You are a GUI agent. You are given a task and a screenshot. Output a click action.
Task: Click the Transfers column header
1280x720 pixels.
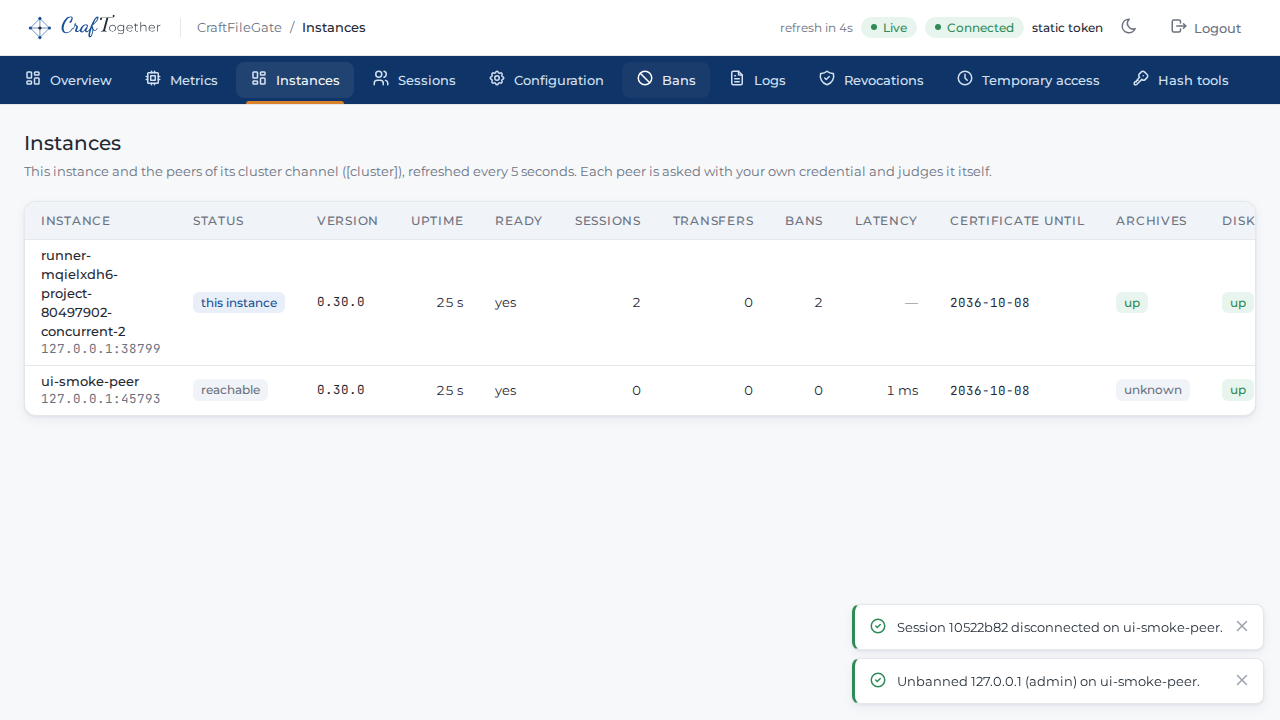[x=713, y=221]
